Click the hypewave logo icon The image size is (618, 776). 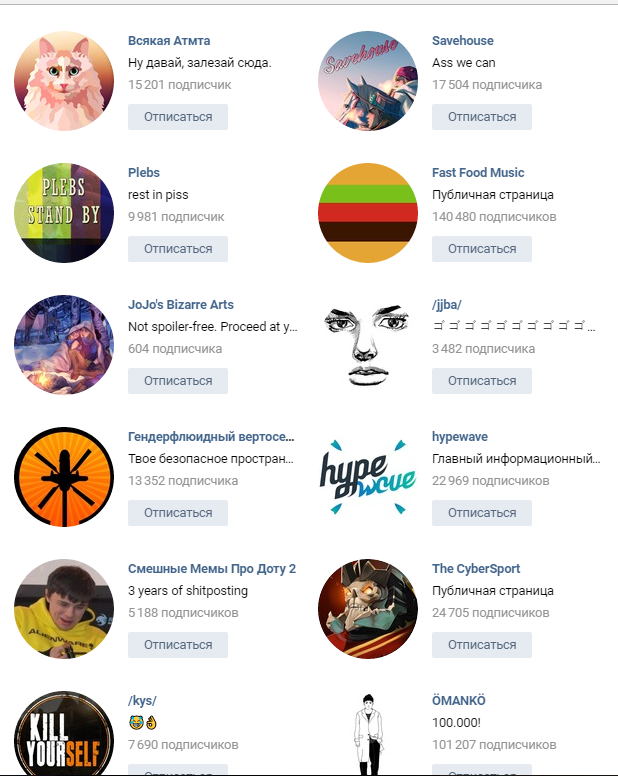point(368,477)
